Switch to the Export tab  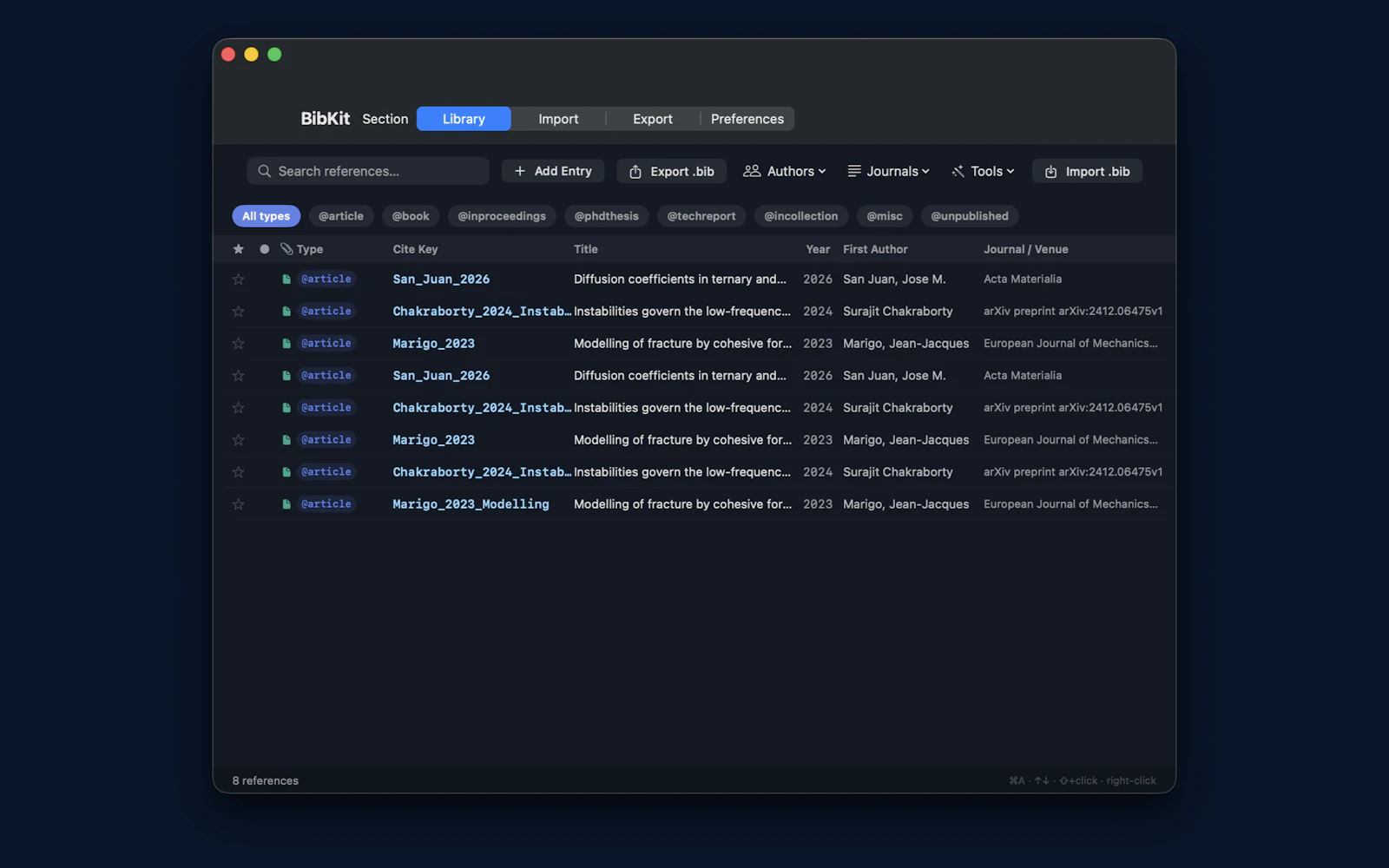[x=653, y=119]
